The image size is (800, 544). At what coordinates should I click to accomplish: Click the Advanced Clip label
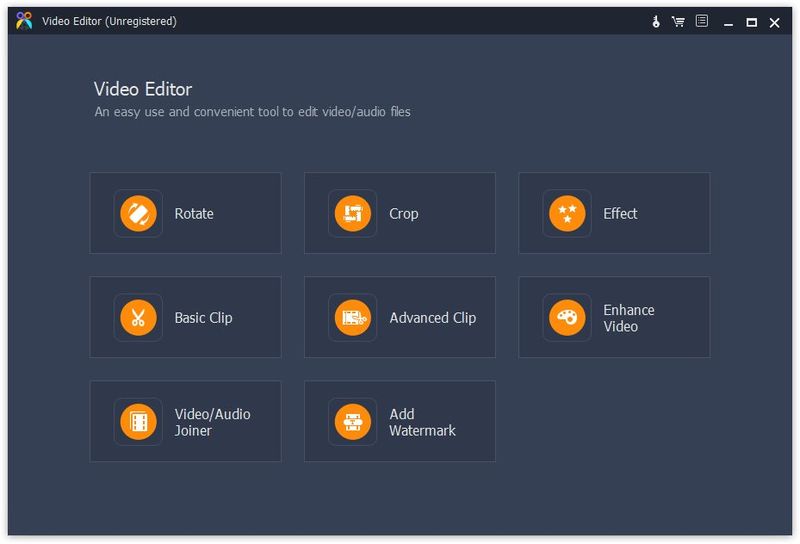coord(433,318)
